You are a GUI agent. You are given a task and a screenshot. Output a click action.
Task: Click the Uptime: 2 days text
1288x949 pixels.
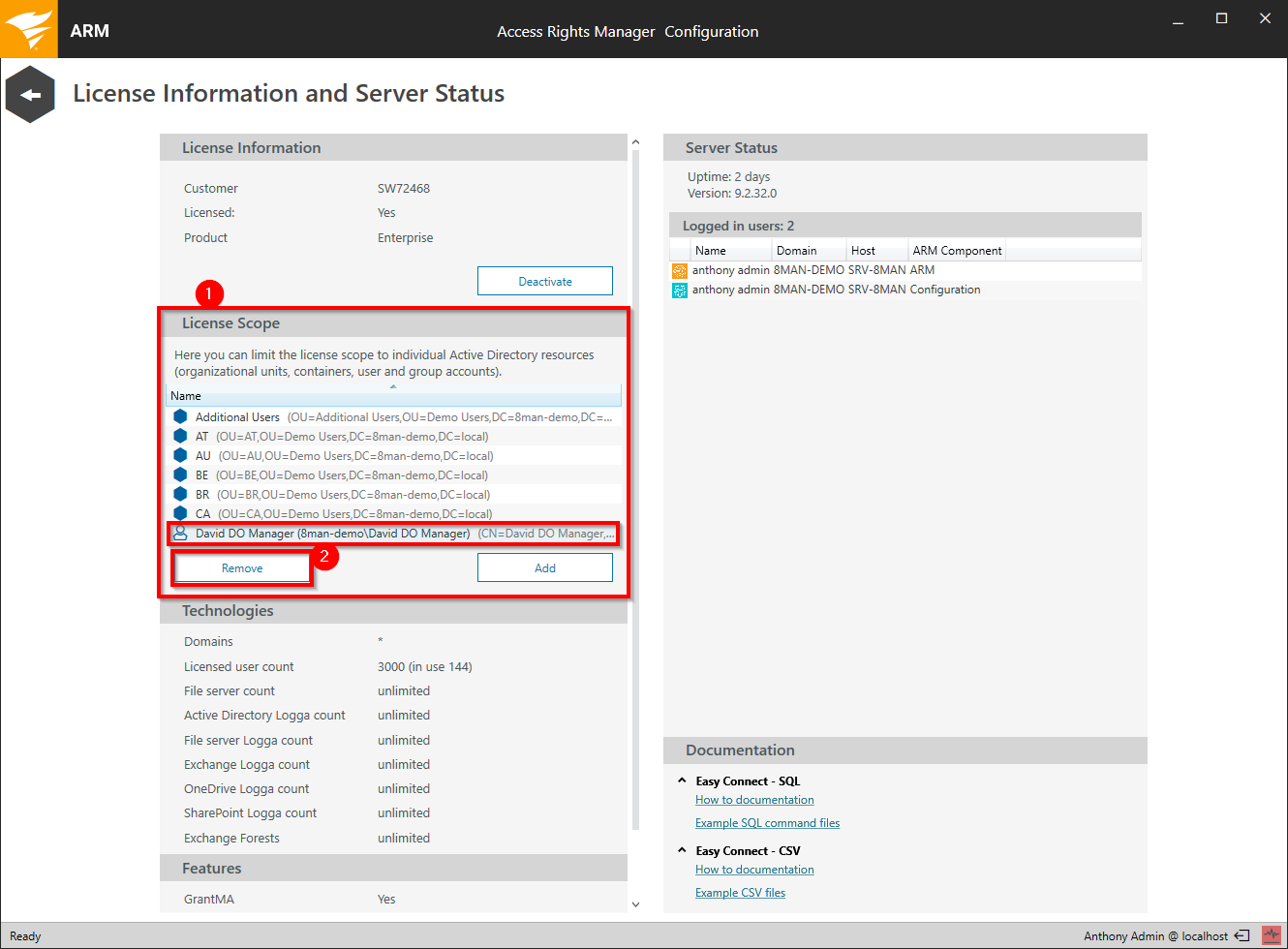(729, 176)
